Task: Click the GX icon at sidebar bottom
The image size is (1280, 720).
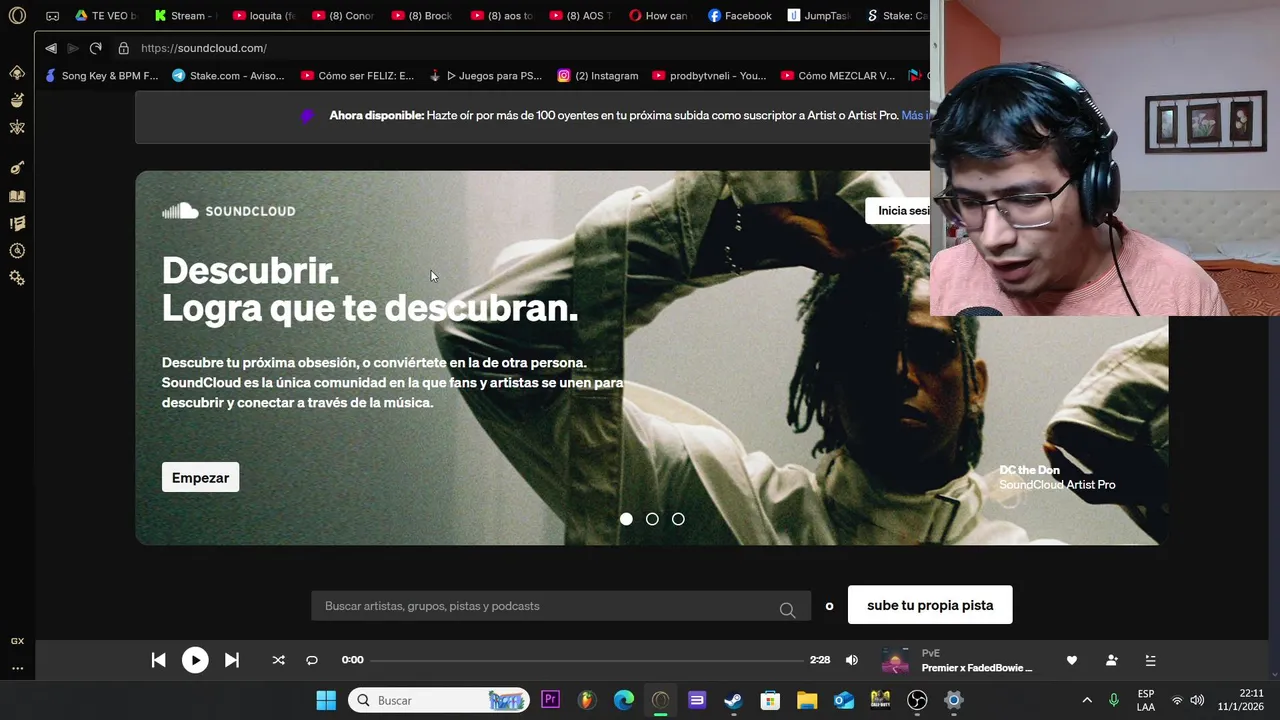Action: click(x=17, y=641)
